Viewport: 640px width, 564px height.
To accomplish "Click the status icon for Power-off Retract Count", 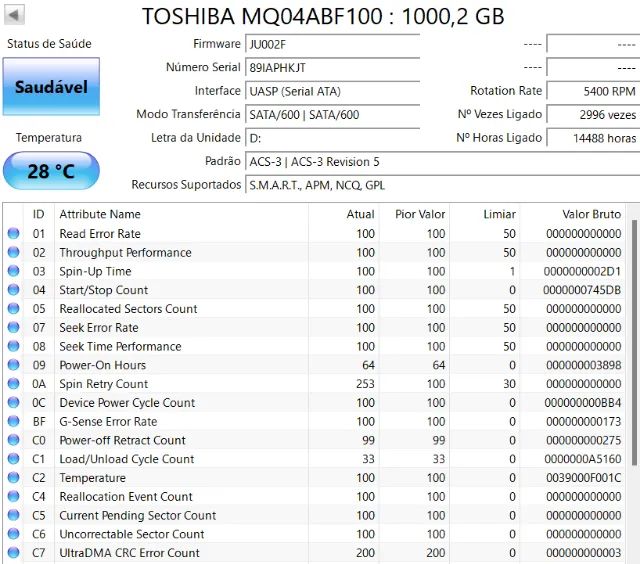I will pyautogui.click(x=13, y=440).
